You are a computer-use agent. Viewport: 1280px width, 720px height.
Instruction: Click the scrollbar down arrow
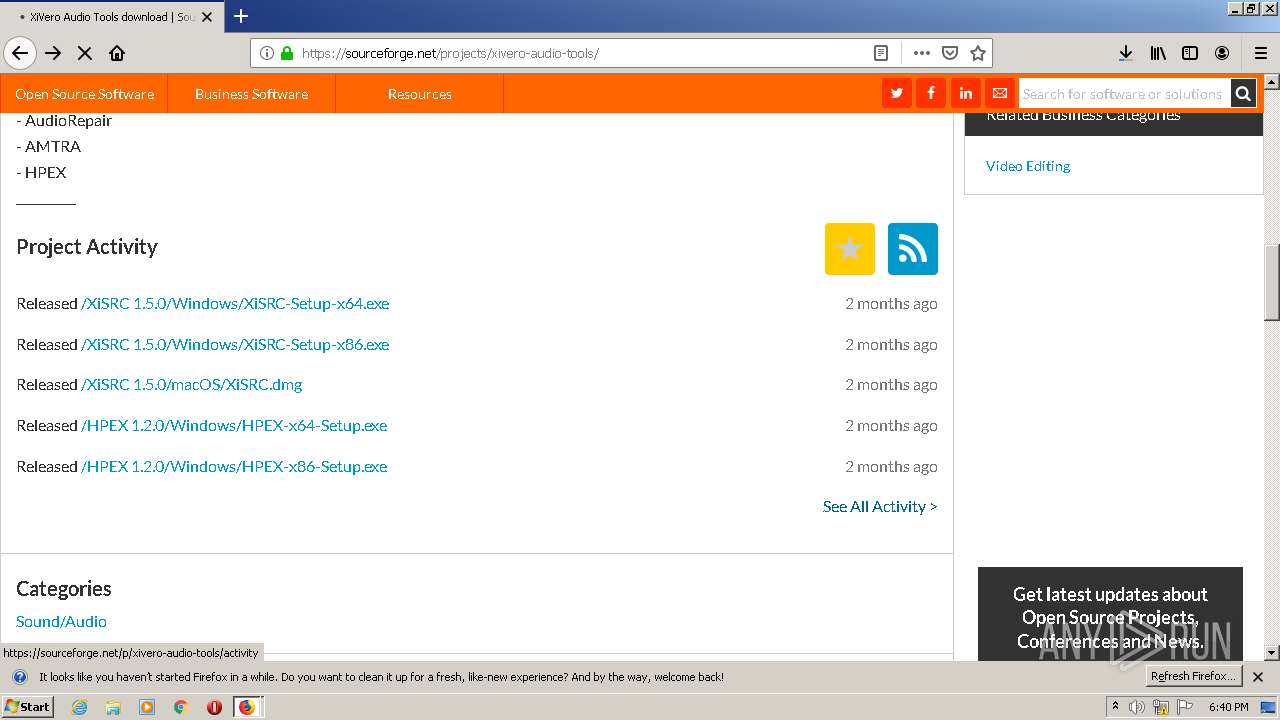(1272, 653)
